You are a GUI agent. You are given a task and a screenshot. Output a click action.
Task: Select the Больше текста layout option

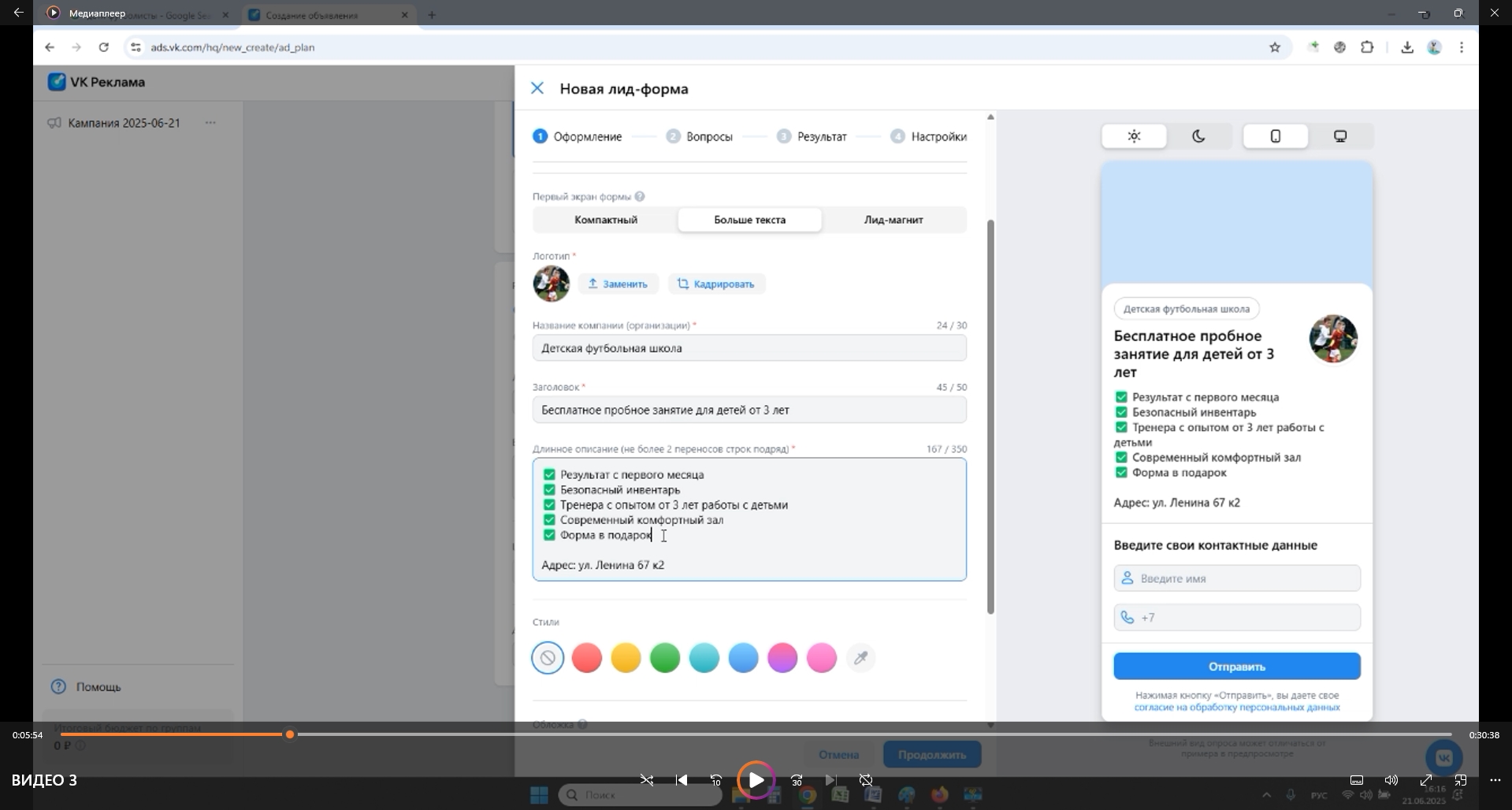point(749,220)
